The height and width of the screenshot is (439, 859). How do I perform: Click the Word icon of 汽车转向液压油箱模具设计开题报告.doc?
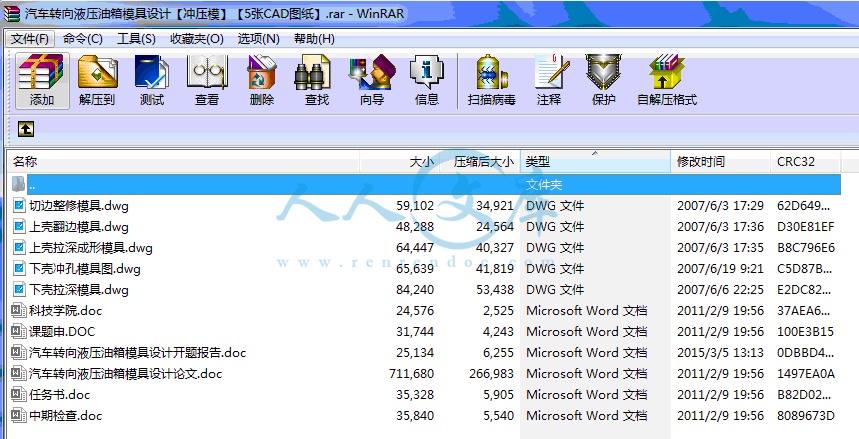pyautogui.click(x=19, y=352)
